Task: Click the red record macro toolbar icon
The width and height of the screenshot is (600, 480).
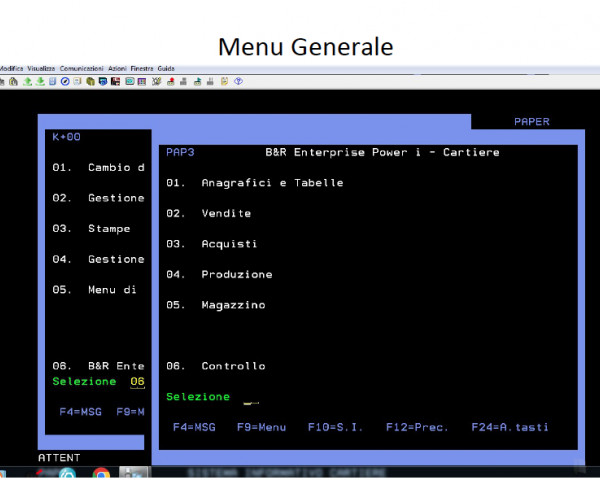Action: coord(171,82)
